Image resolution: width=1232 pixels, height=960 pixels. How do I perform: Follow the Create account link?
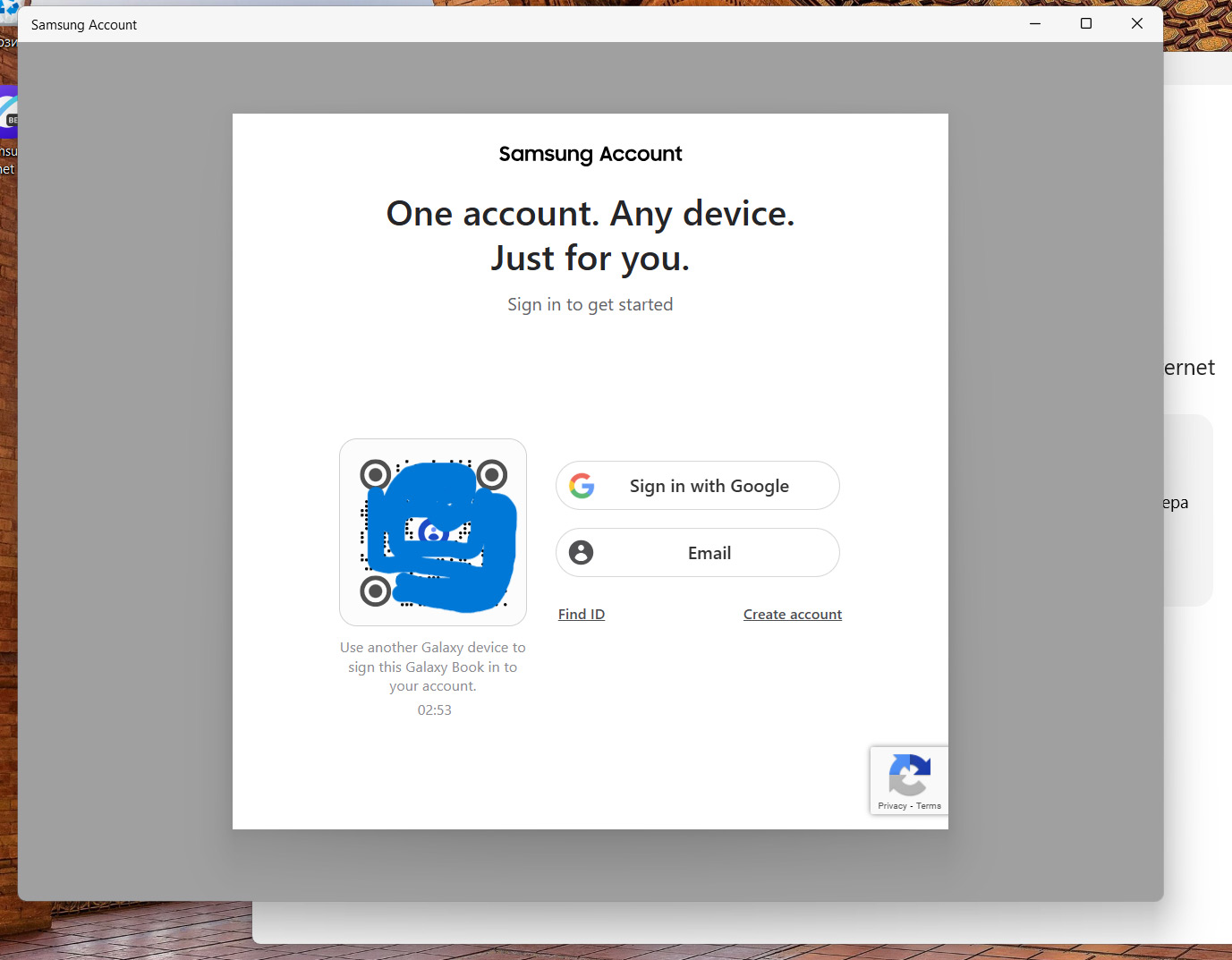[x=793, y=615]
